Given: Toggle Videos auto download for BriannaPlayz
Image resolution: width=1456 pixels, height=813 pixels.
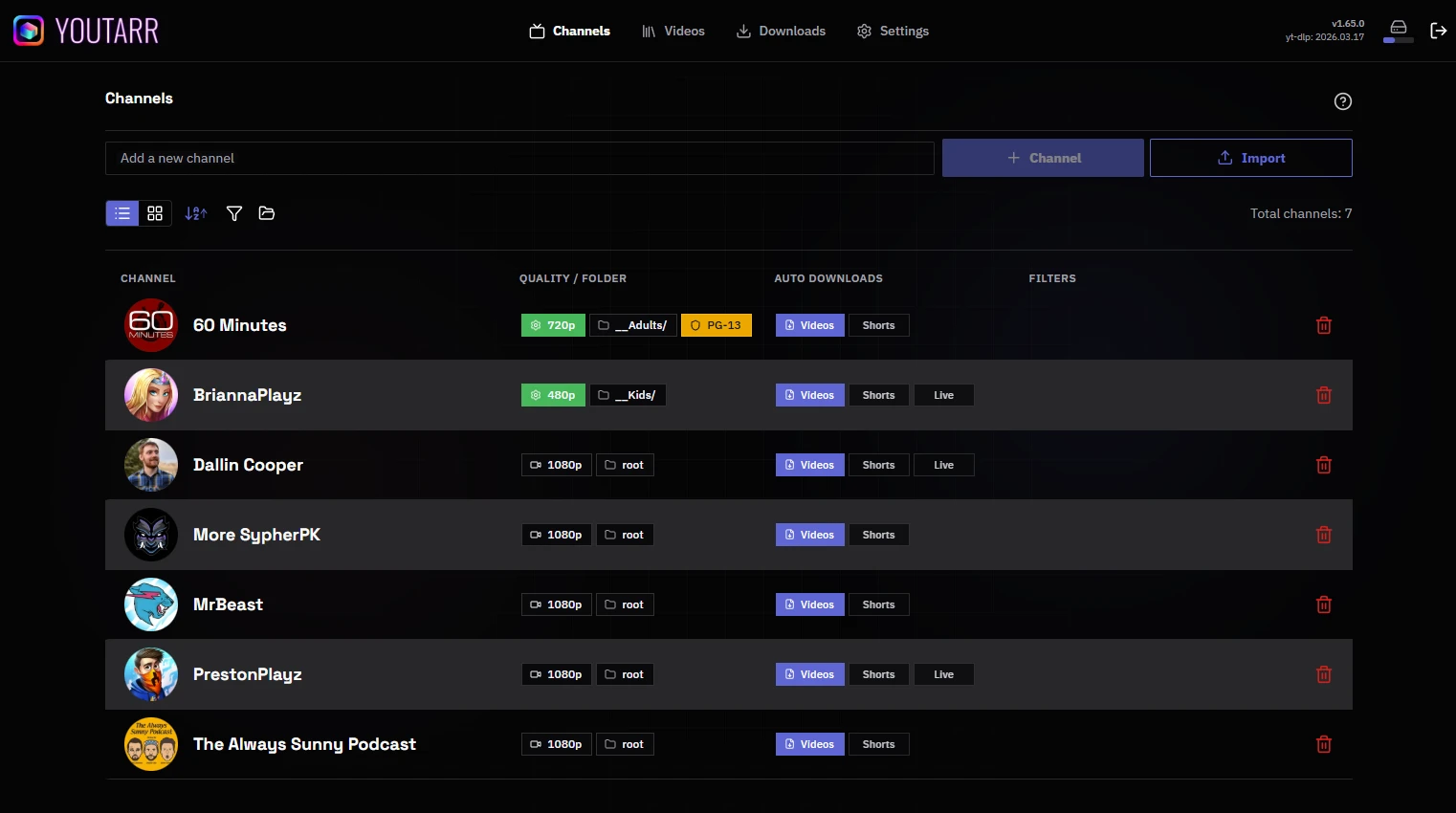Looking at the screenshot, I should 810,395.
